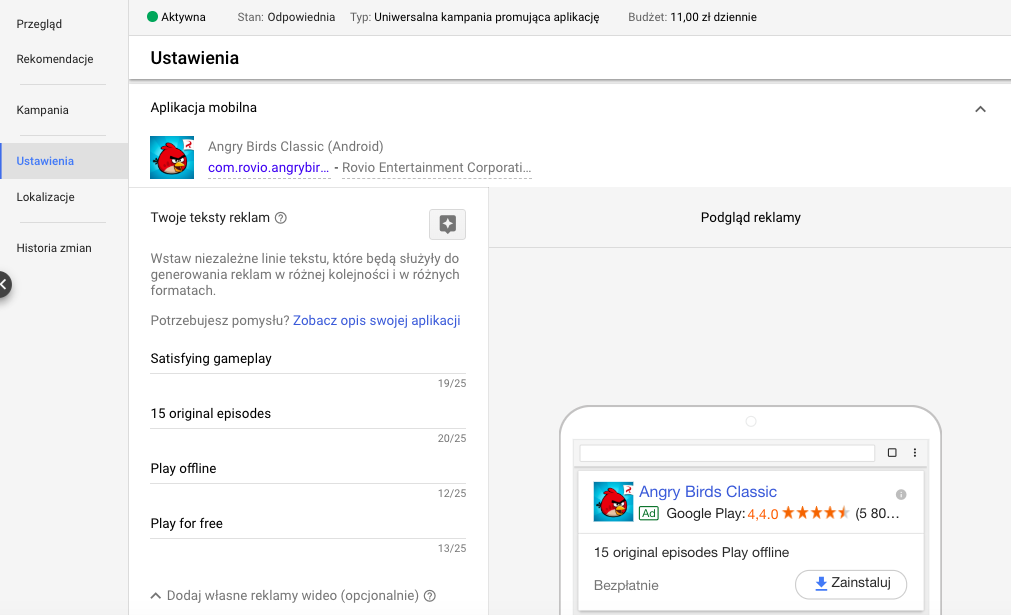1011x615 pixels.
Task: Collapse the Aplikacja mobilna section
Action: coord(980,109)
